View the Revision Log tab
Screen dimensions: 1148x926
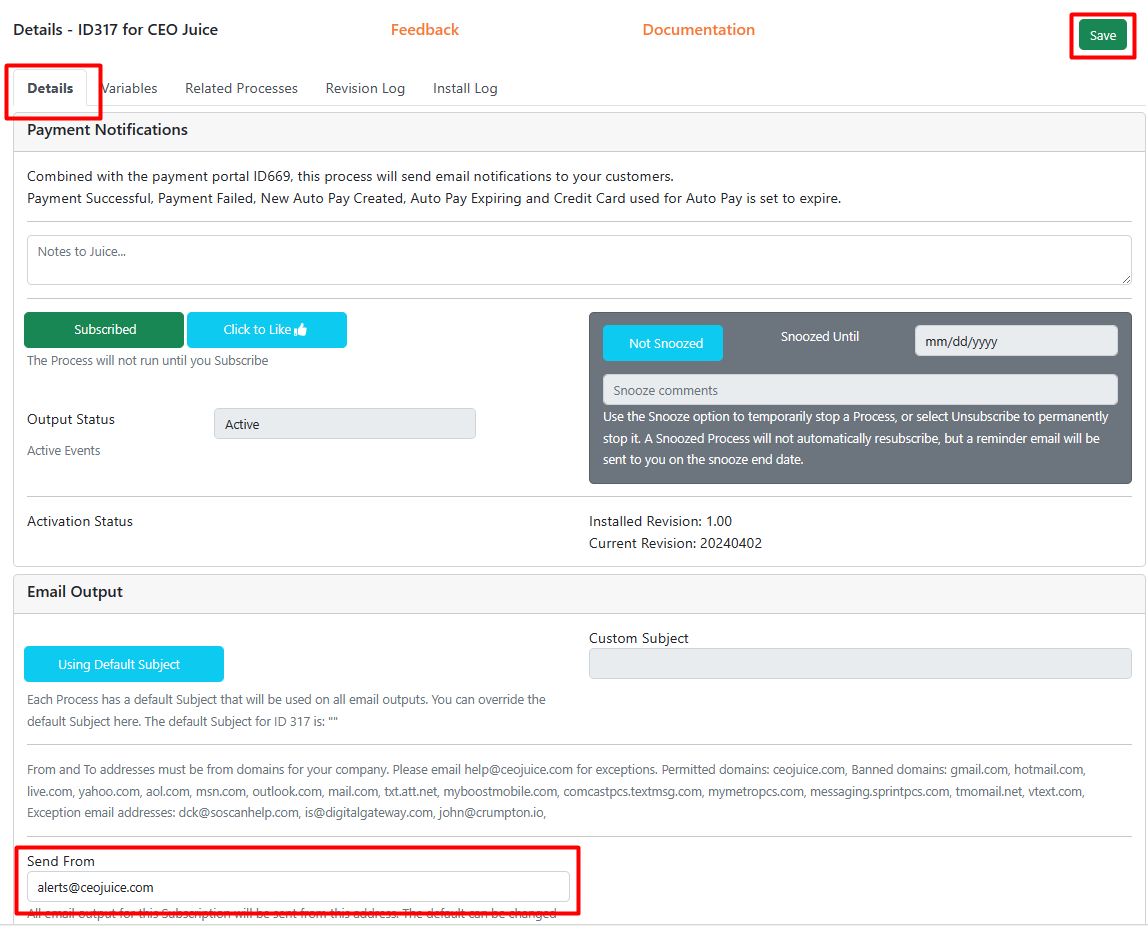(365, 89)
